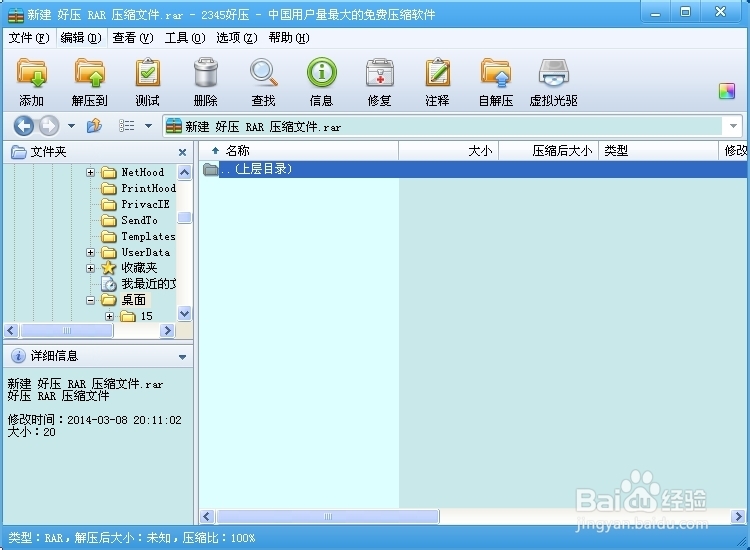Open the 编辑(D) menu
This screenshot has height=550, width=750.
pos(81,38)
